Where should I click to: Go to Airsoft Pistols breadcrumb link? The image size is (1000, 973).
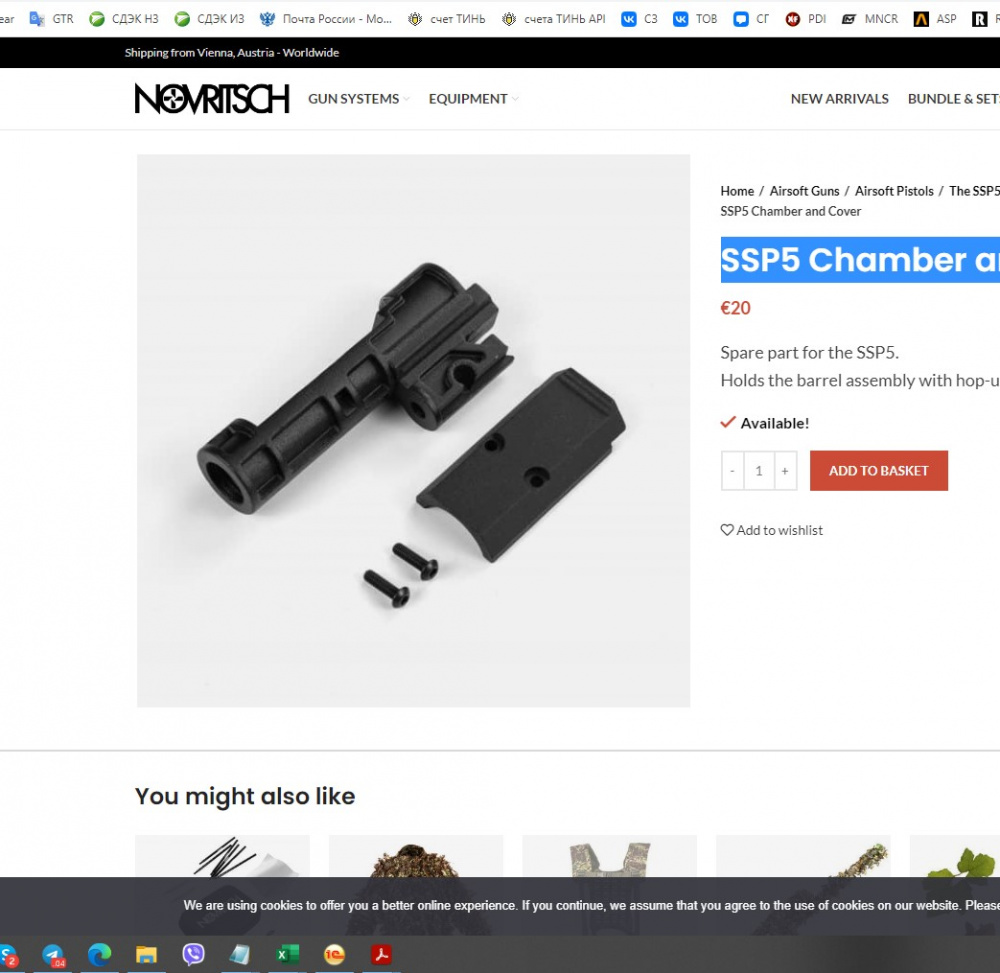[893, 191]
